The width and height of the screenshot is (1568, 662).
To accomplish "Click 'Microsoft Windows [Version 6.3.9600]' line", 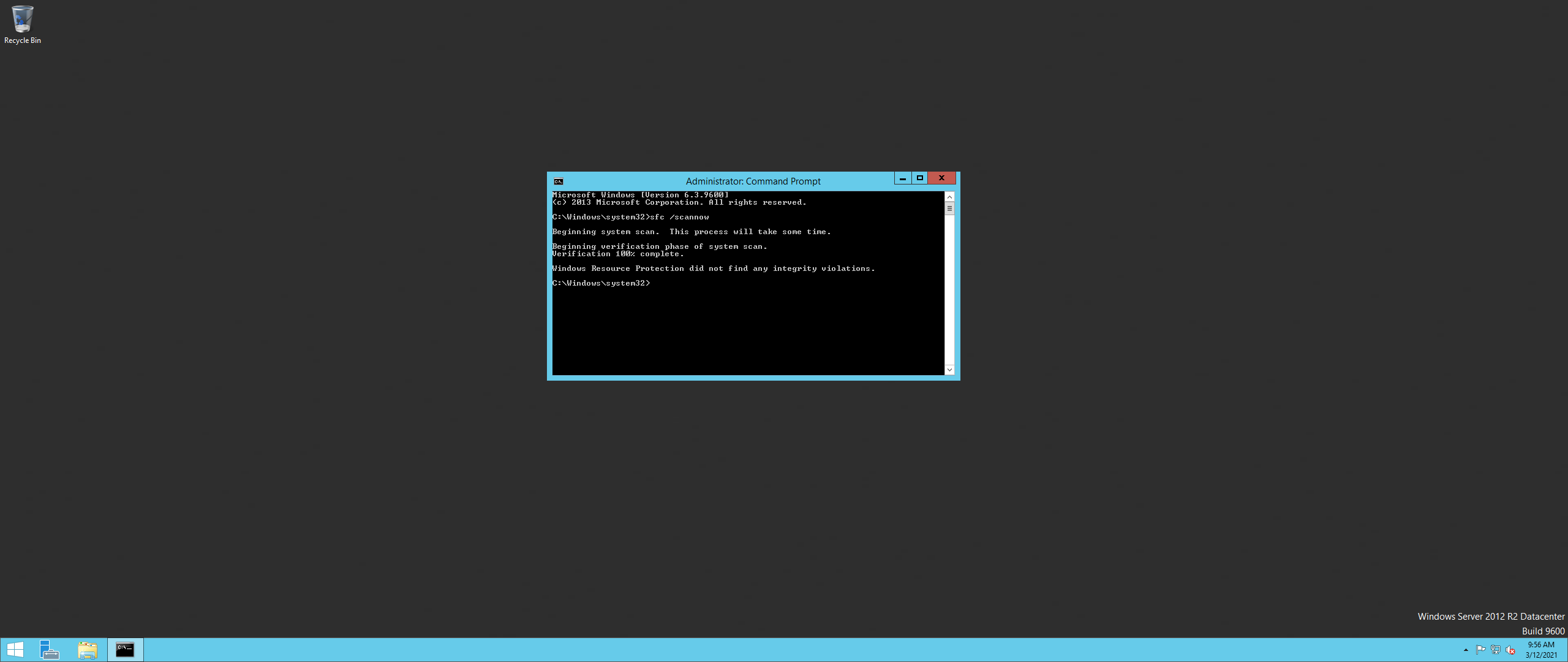I will (640, 195).
